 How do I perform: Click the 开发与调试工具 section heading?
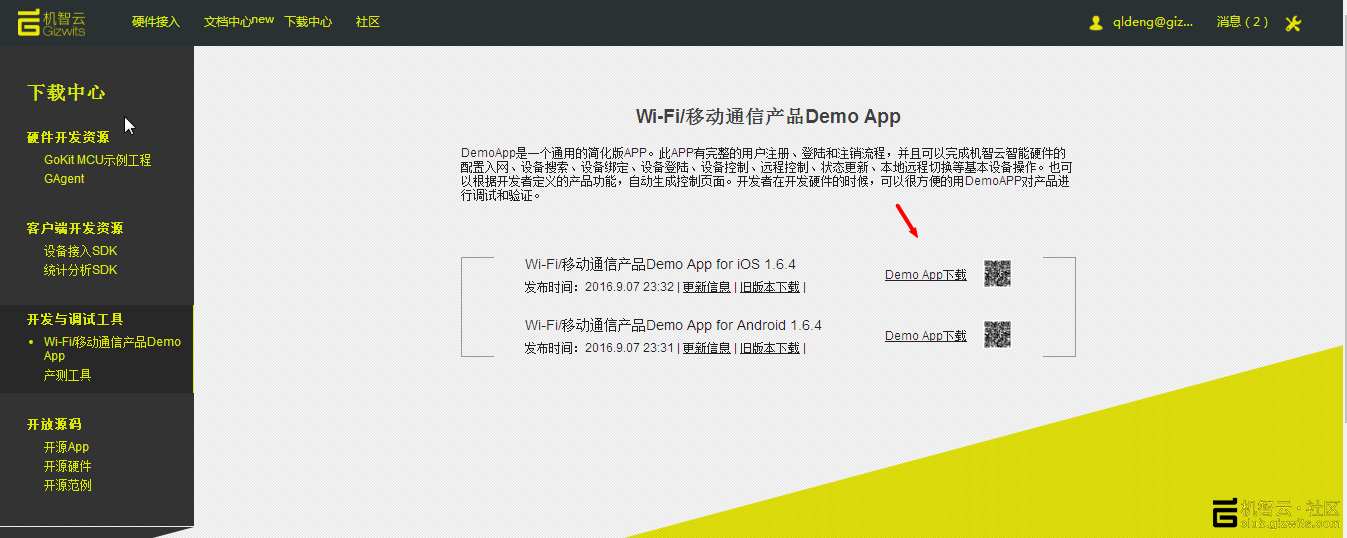click(x=75, y=319)
